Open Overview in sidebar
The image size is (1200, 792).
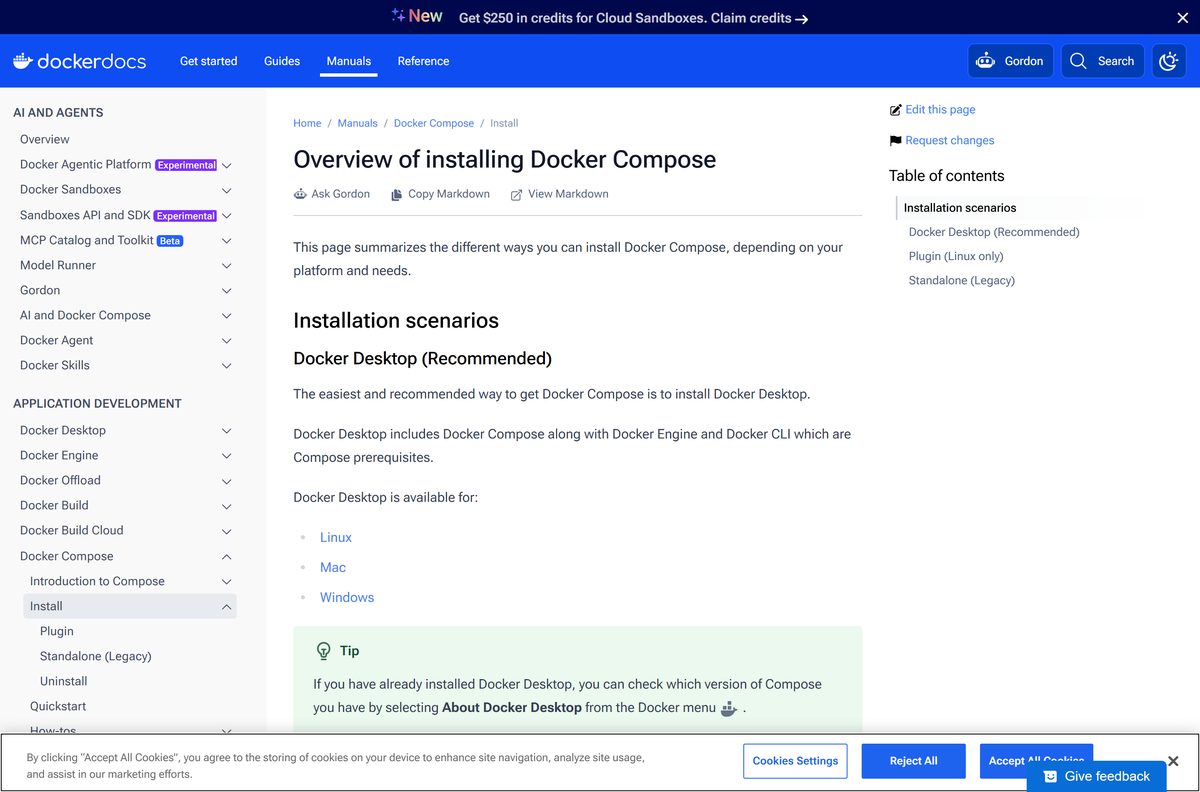(x=45, y=139)
